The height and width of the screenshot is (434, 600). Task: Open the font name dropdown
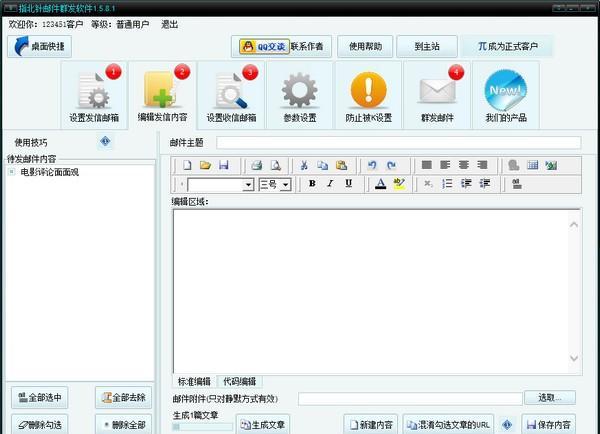pos(248,185)
